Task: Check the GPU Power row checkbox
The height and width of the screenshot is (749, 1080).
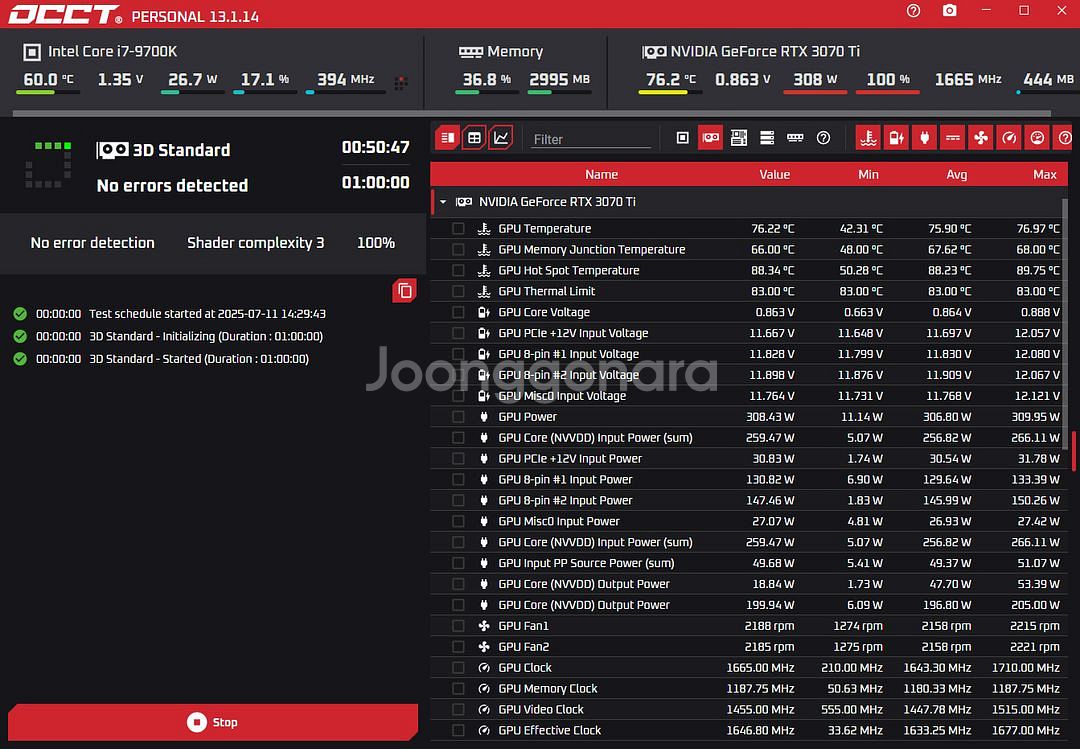Action: point(458,417)
